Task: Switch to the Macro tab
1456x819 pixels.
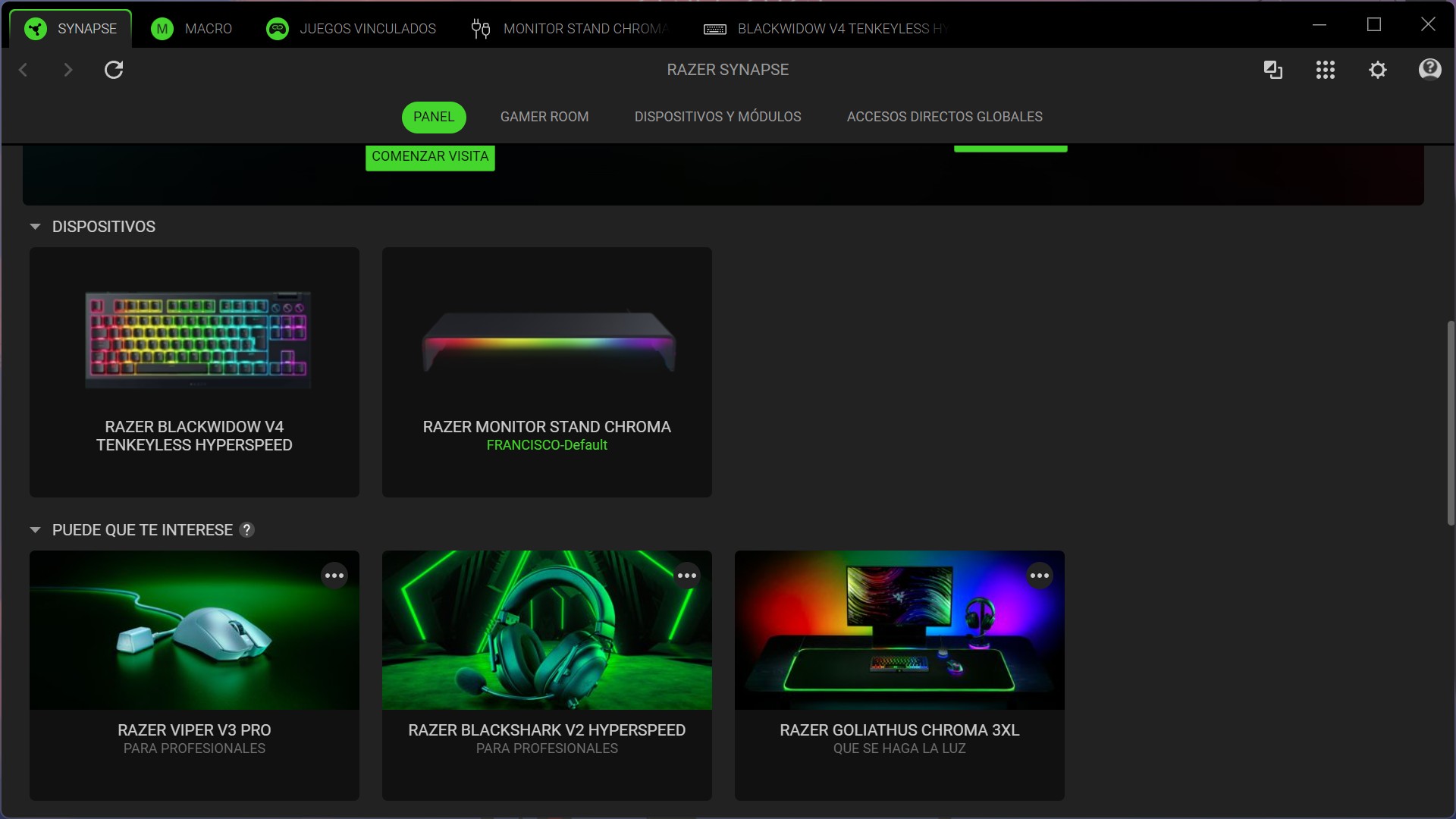Action: (x=191, y=29)
